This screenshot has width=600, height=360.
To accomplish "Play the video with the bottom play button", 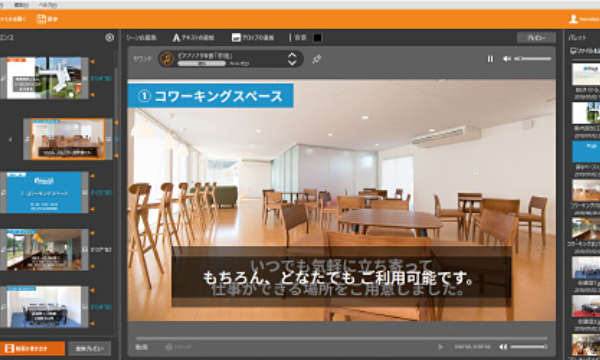I will click(441, 347).
